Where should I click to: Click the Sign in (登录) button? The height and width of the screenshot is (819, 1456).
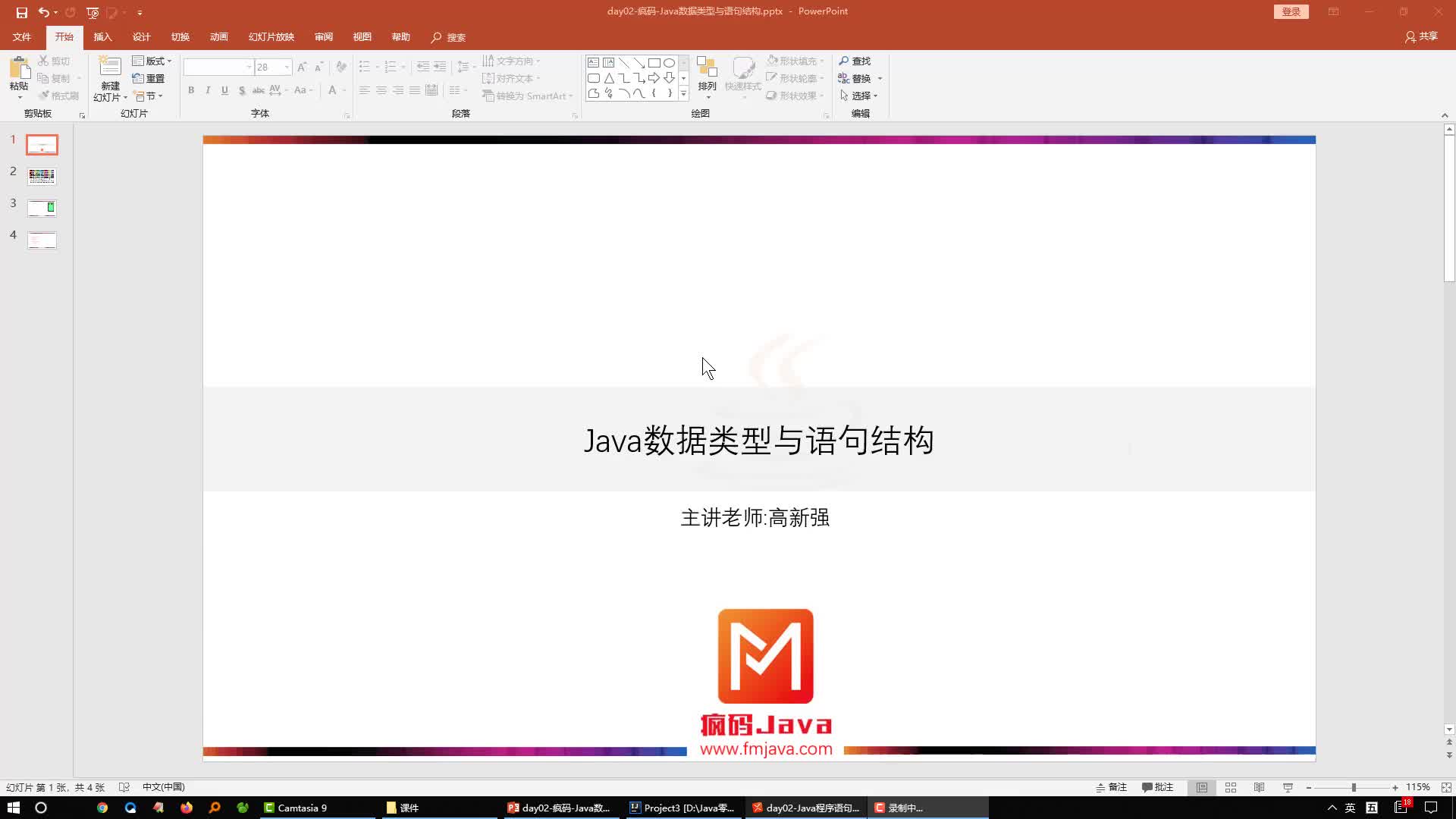1291,11
